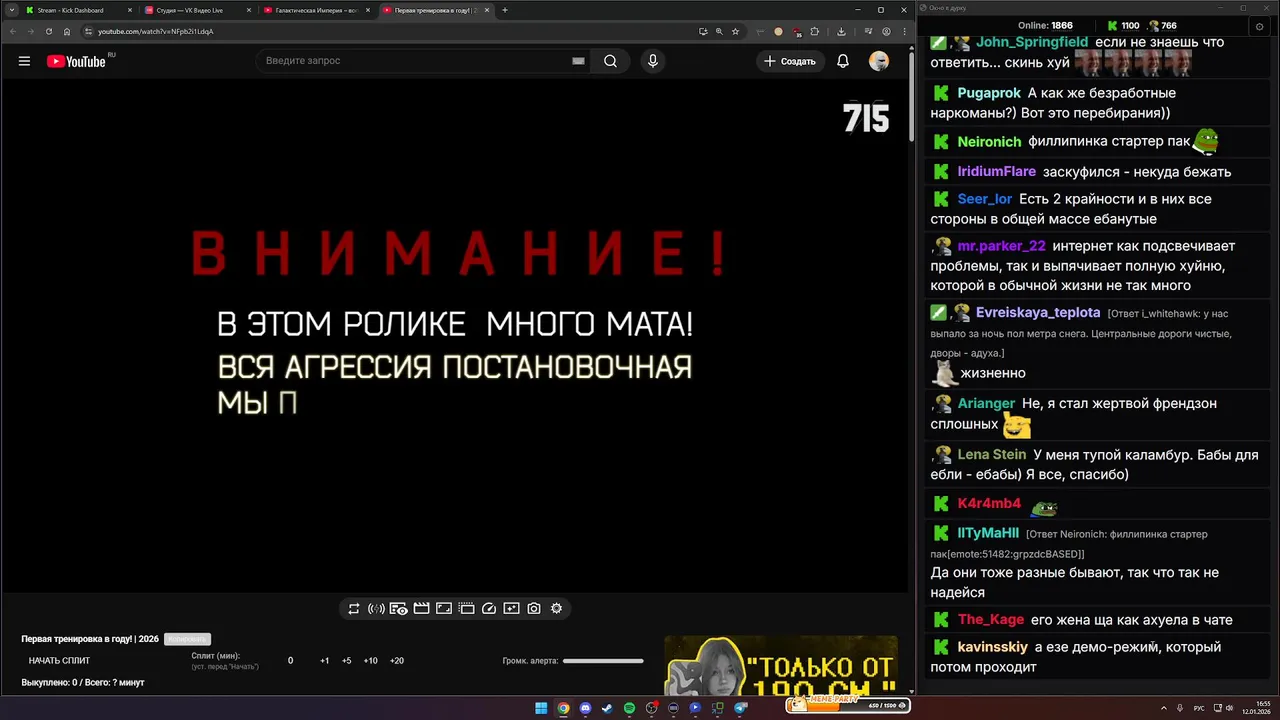Add +10 minutes to the split
This screenshot has width=1280, height=720.
[370, 661]
